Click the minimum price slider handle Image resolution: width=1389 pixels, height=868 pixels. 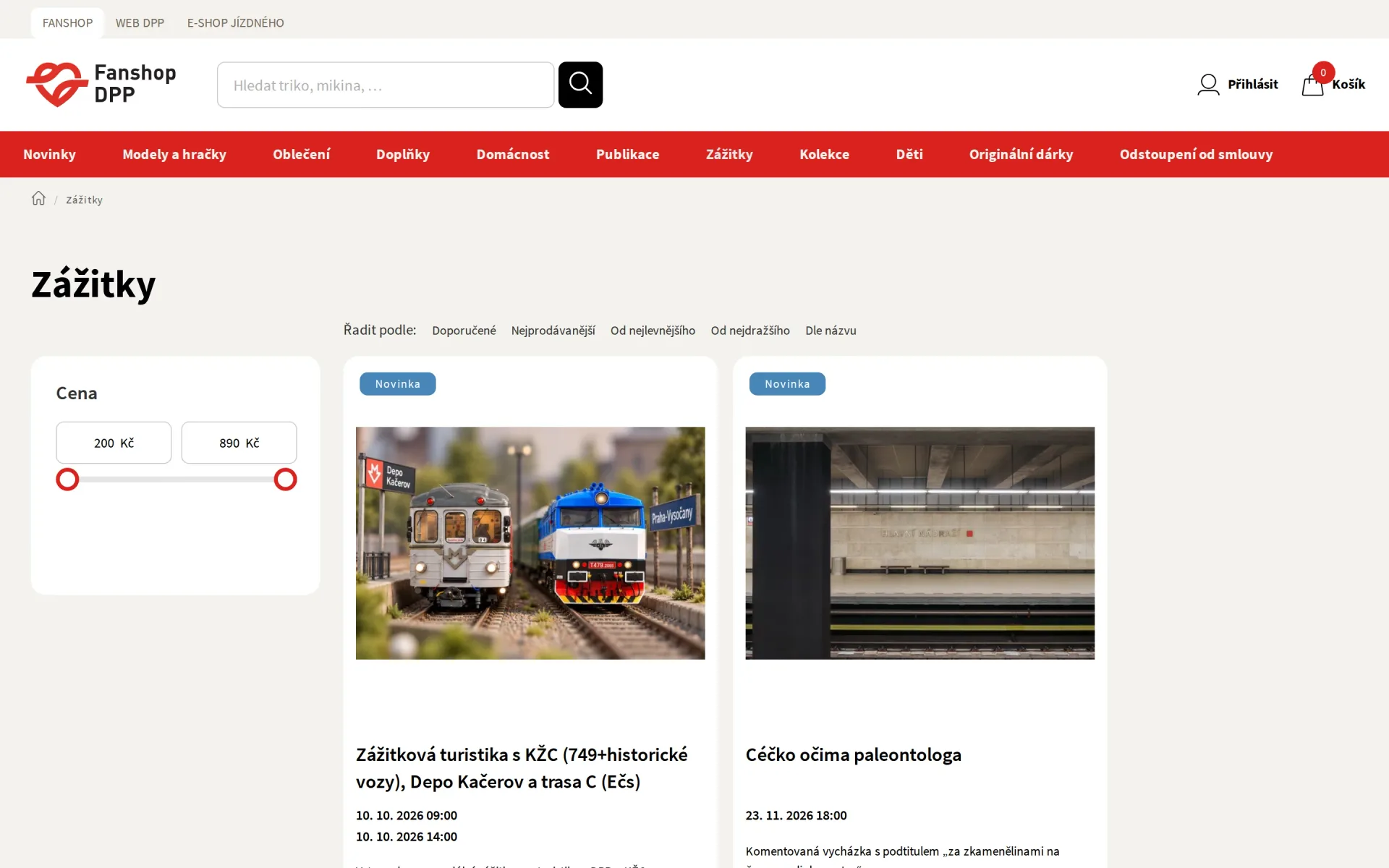(x=67, y=479)
